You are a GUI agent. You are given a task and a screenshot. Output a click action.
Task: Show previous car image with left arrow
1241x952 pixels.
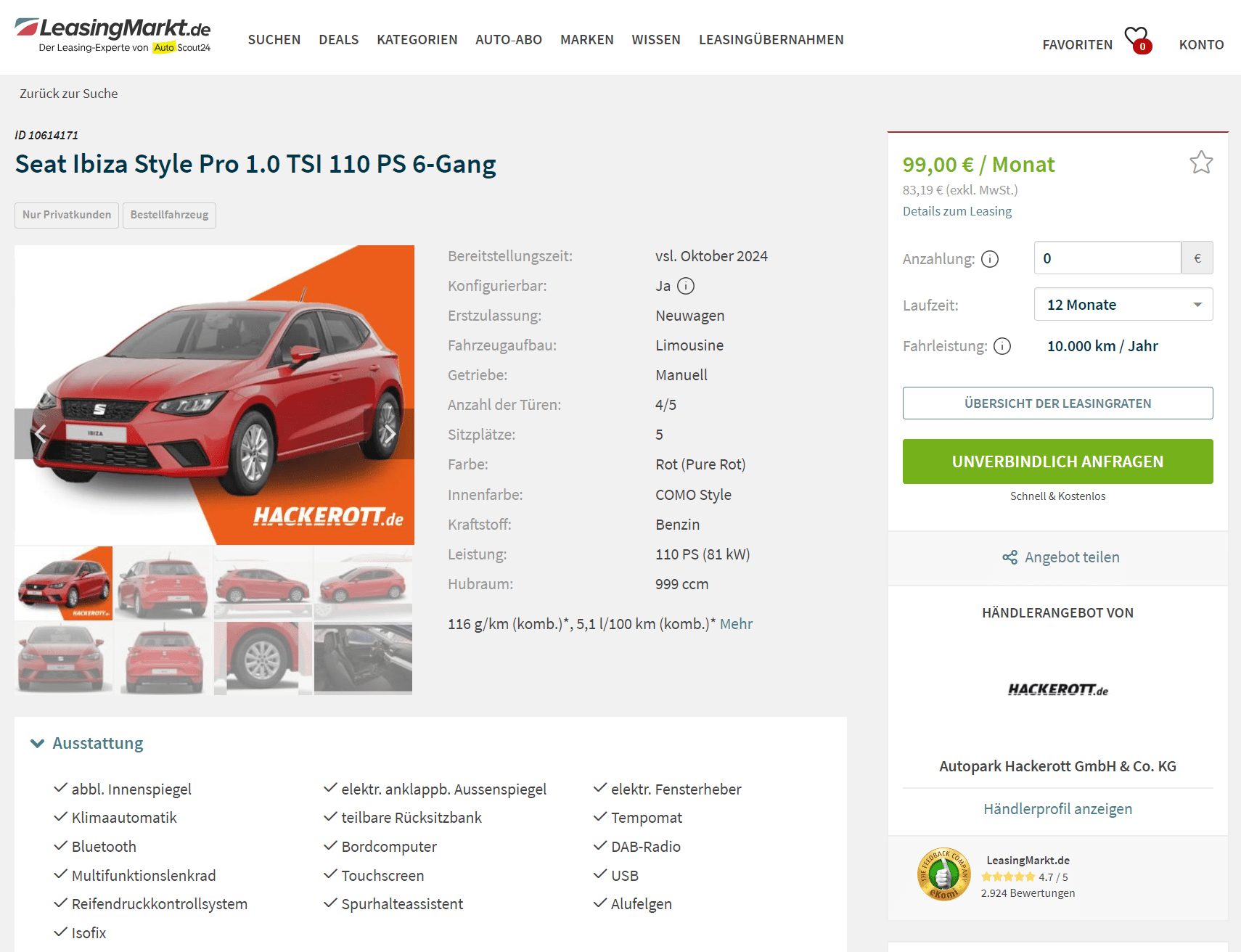[40, 434]
